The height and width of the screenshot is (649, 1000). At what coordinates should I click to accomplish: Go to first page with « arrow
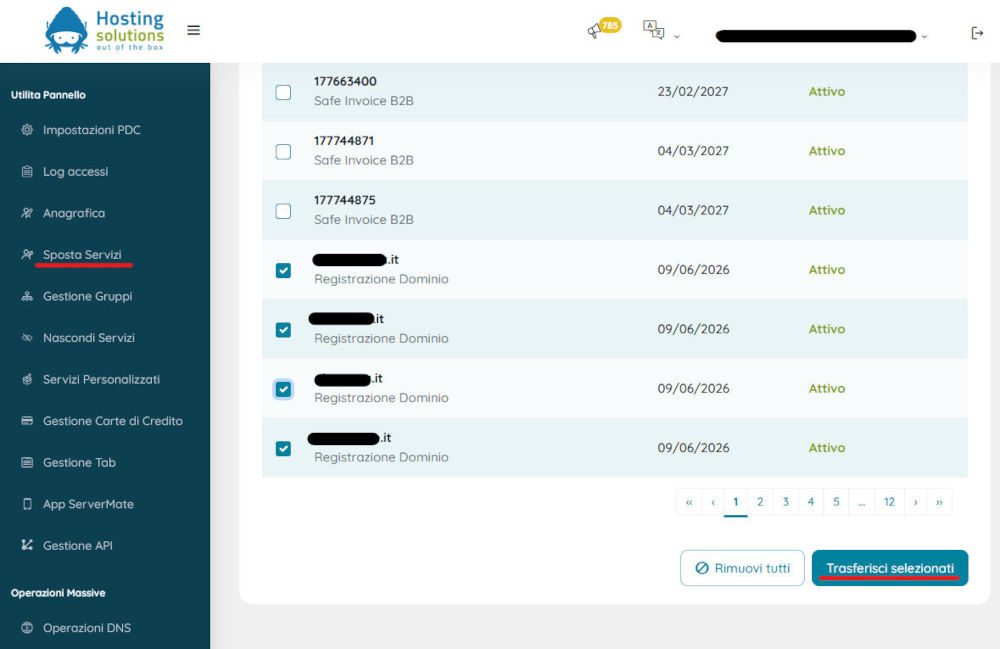coord(689,502)
